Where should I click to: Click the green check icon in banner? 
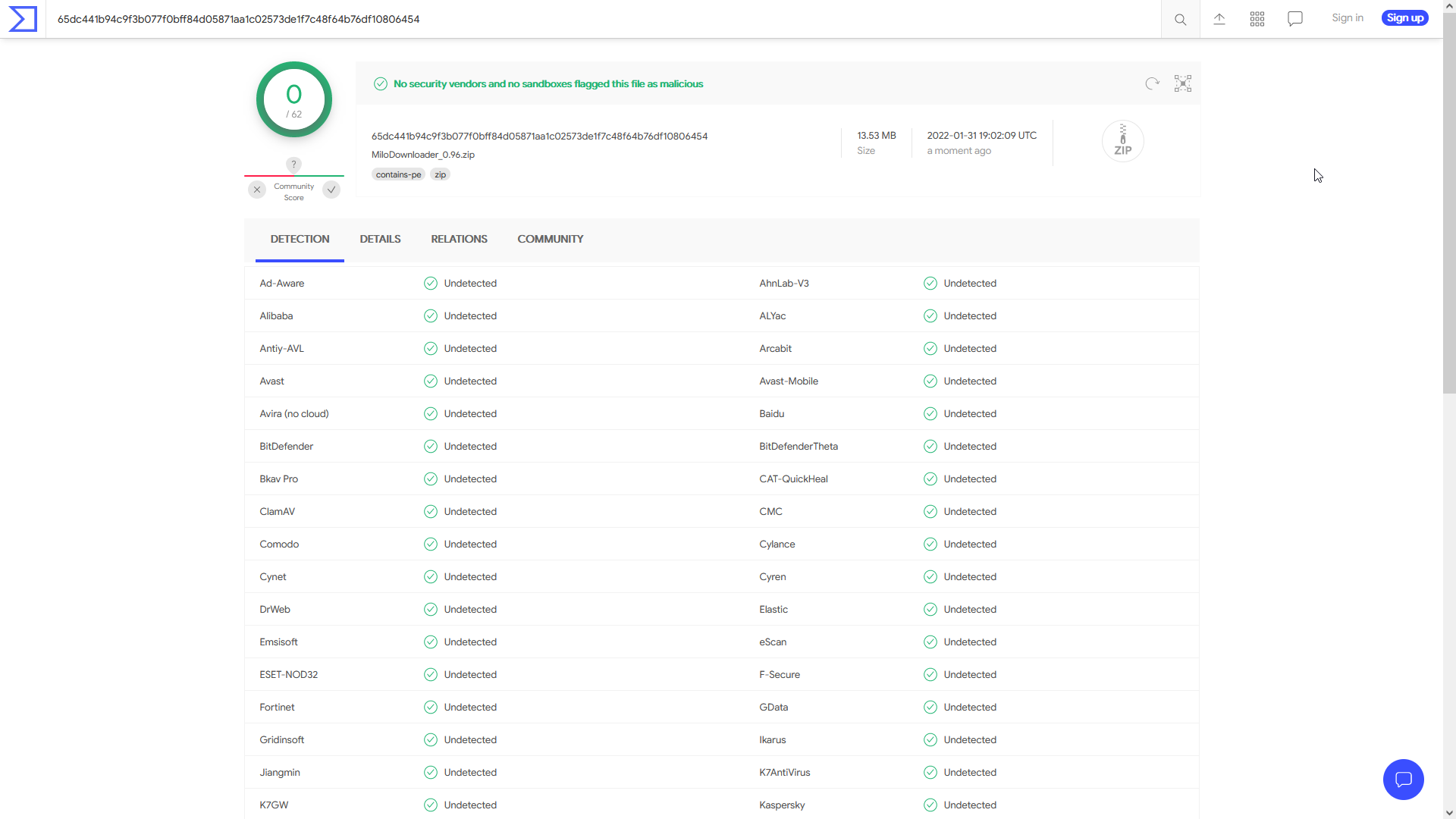381,84
